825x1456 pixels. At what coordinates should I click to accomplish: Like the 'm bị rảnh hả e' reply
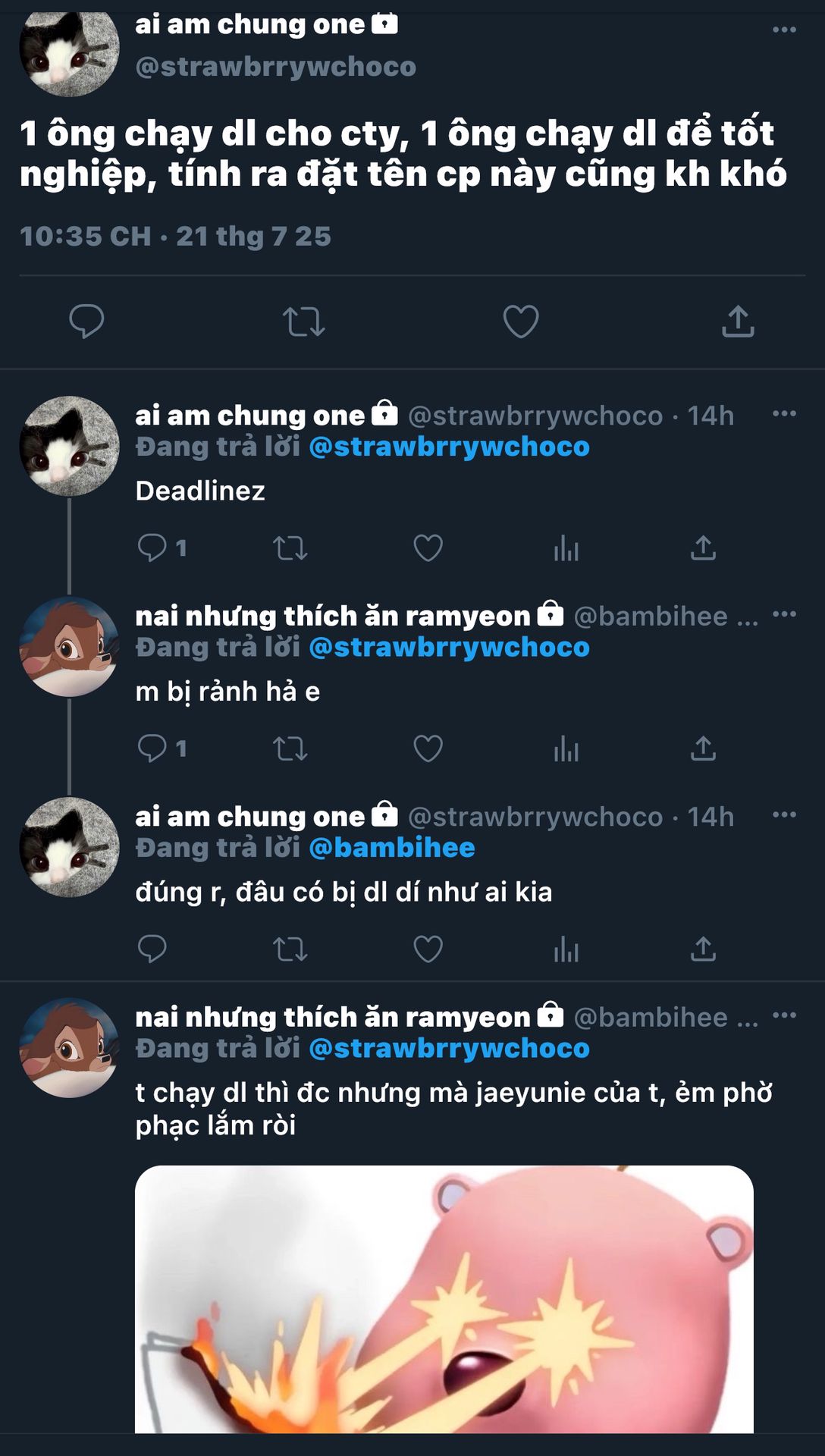tap(428, 748)
